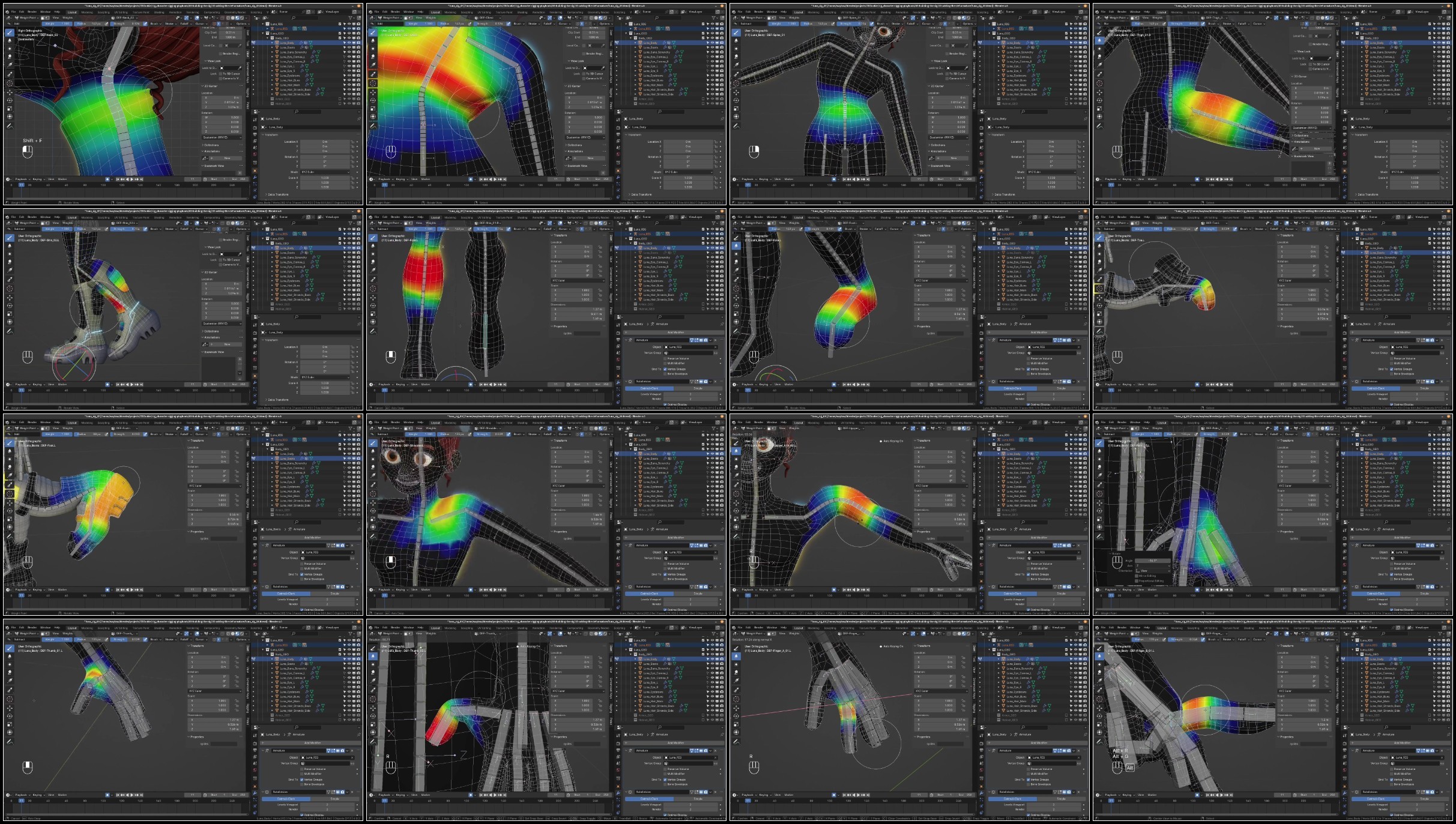This screenshot has height=824, width=1456.
Task: Select Rotate tool in Shift+F neck frame
Action: coord(10,100)
